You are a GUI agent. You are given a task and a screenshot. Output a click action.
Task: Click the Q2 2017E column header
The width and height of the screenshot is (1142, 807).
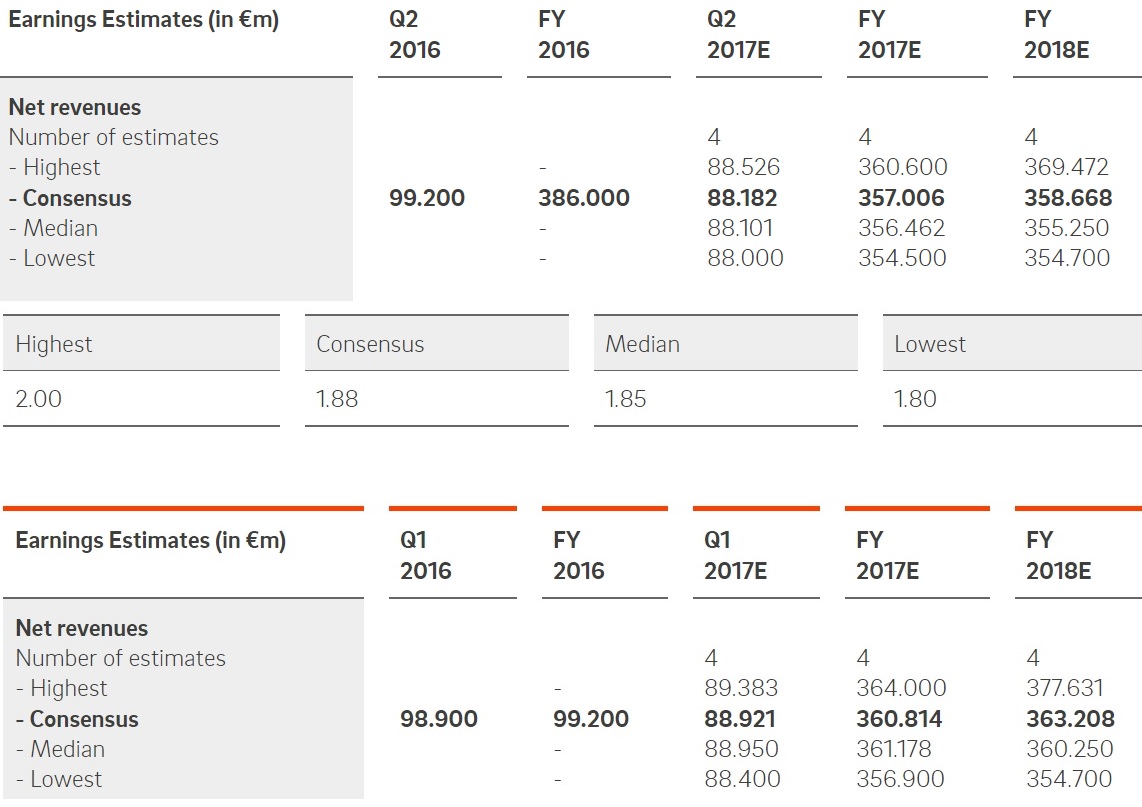point(738,36)
